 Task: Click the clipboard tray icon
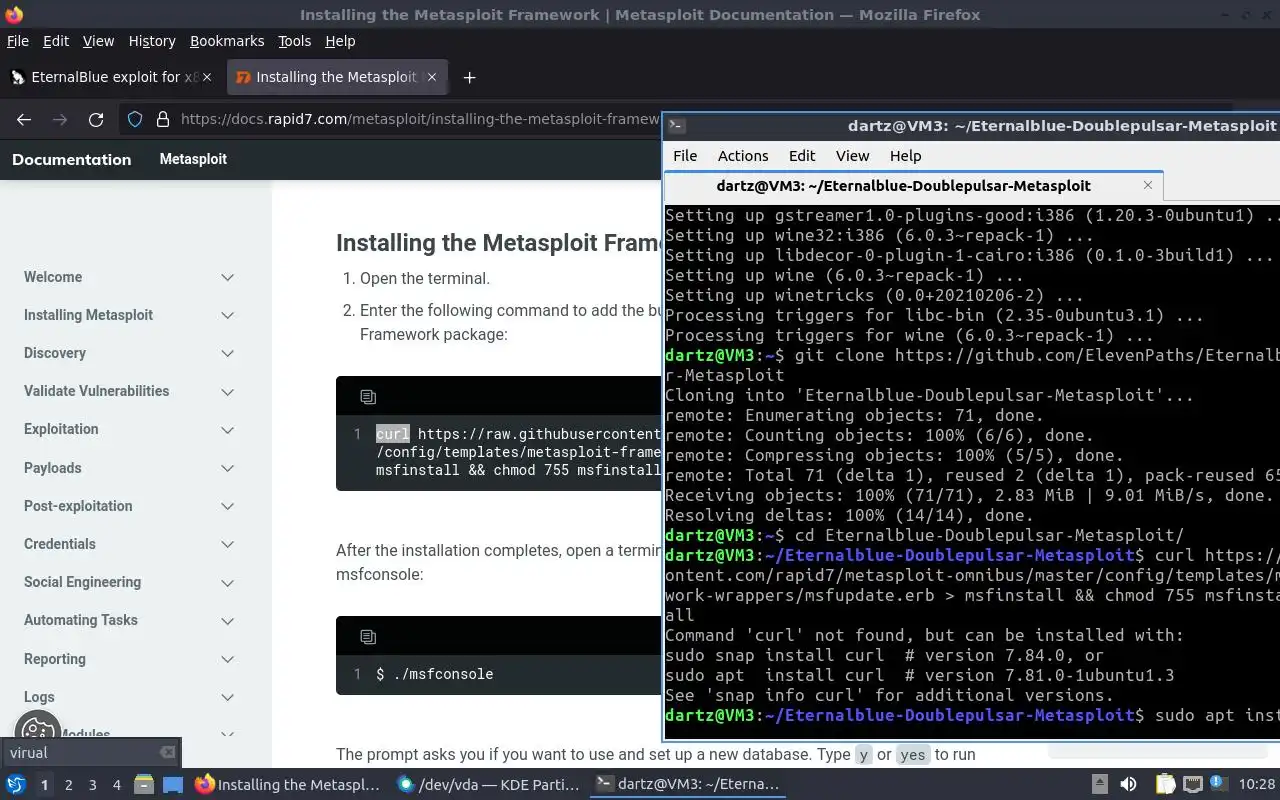[1165, 785]
